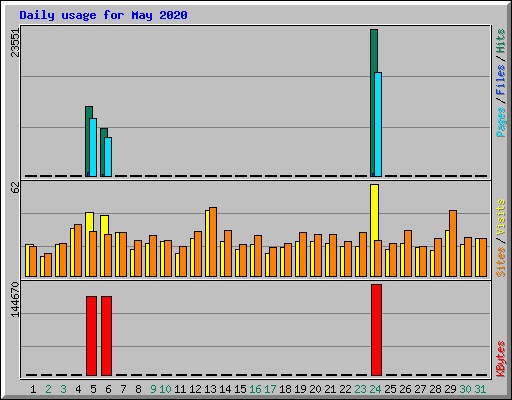Click day label 13 on the x-axis

pyautogui.click(x=210, y=389)
